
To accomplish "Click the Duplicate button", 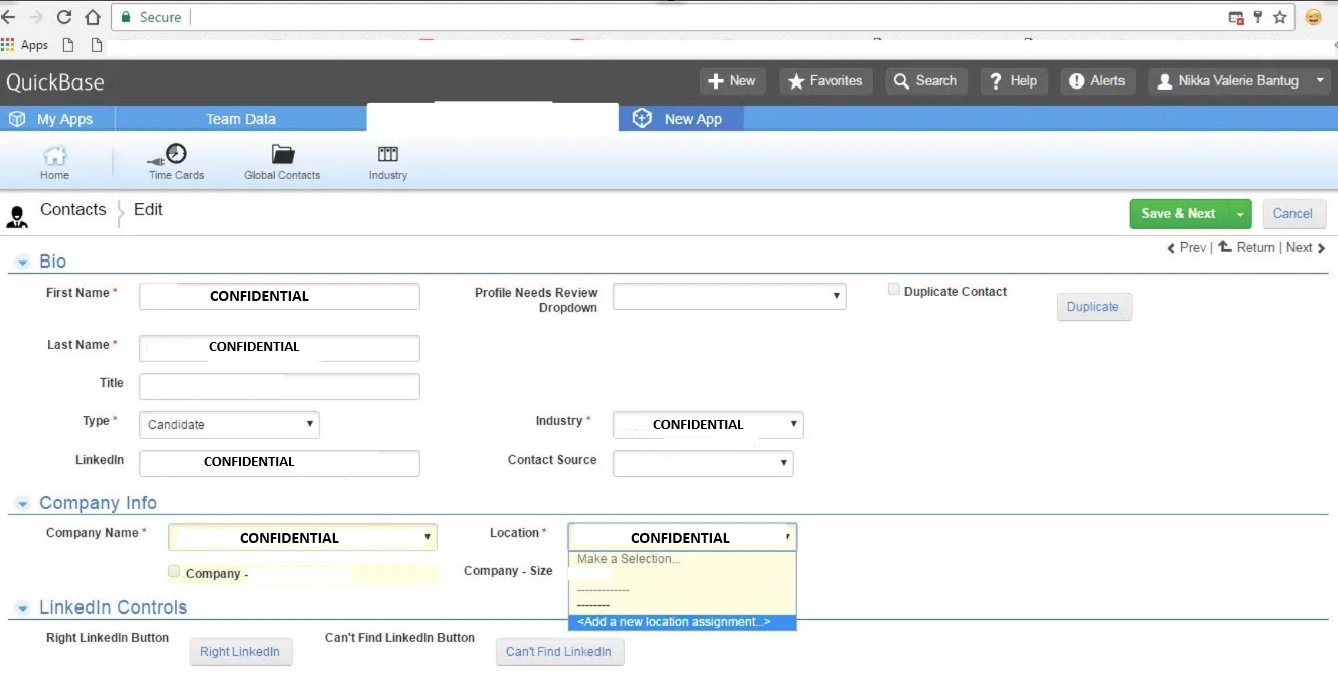I will (x=1093, y=307).
